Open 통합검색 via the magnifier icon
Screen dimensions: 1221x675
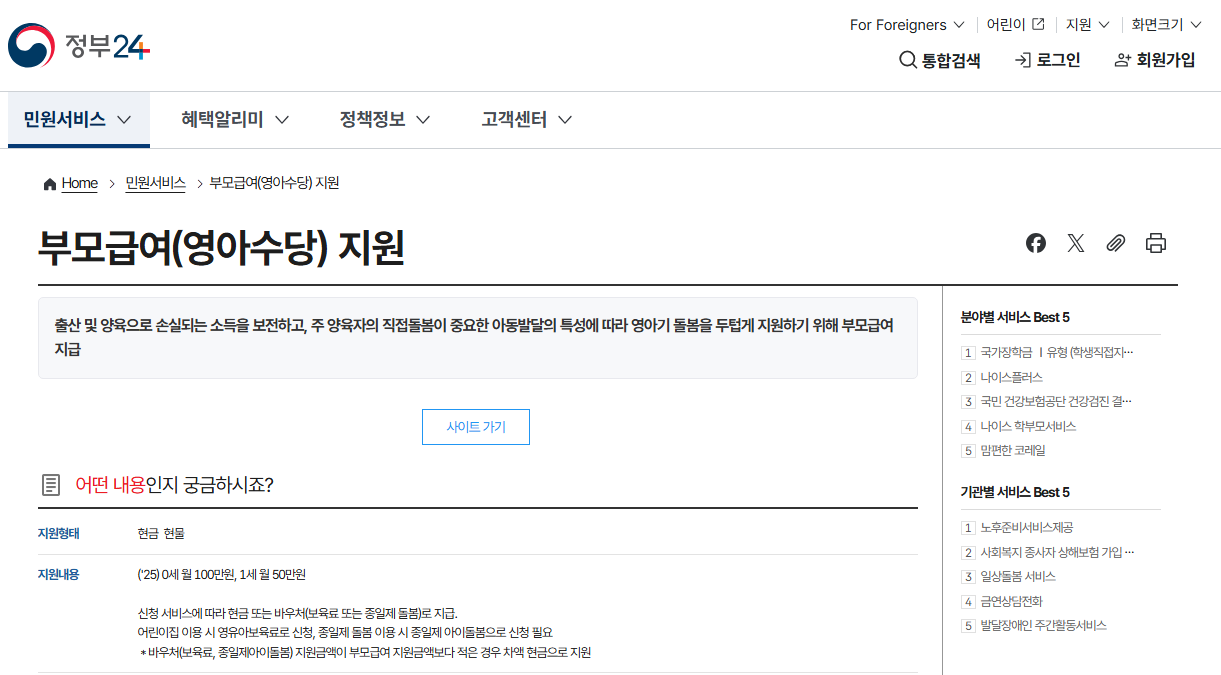pyautogui.click(x=906, y=60)
